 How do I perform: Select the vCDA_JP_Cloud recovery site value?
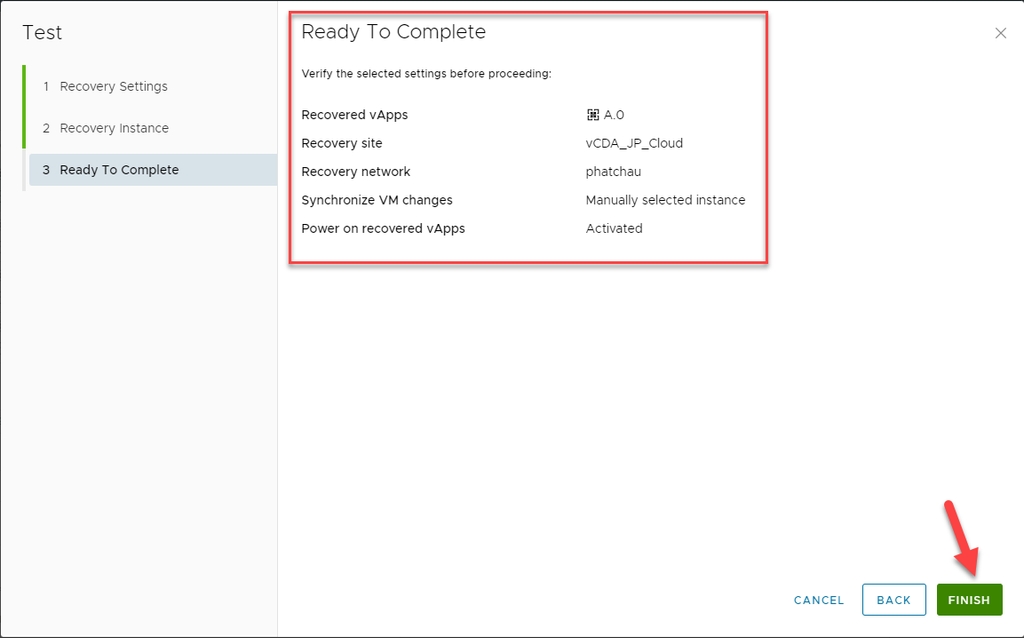[634, 143]
